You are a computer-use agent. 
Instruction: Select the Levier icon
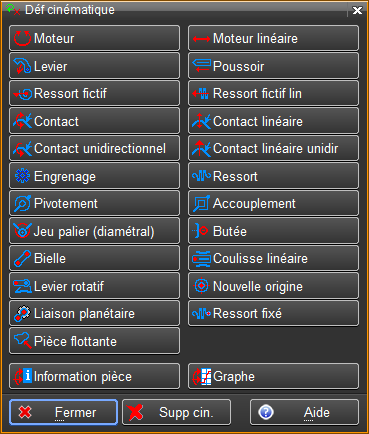(22, 66)
